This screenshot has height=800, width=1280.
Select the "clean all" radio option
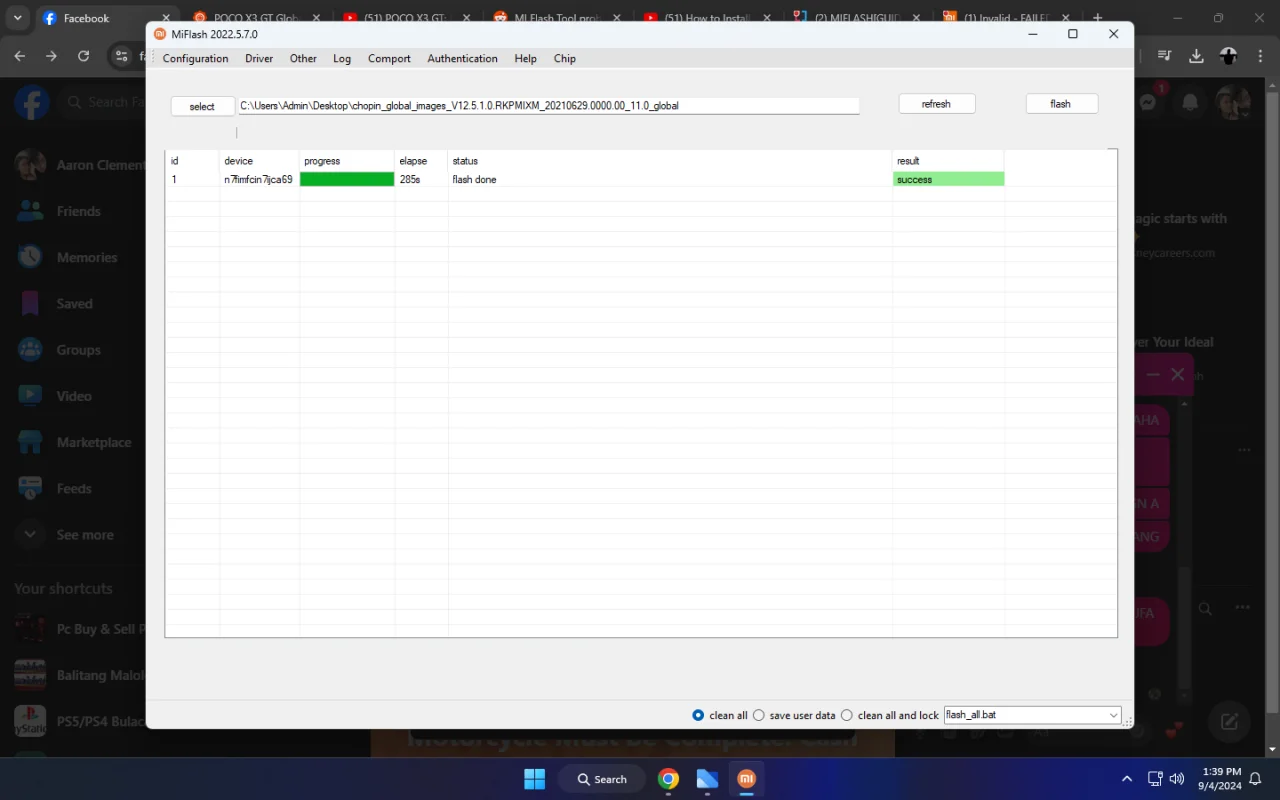pos(698,715)
